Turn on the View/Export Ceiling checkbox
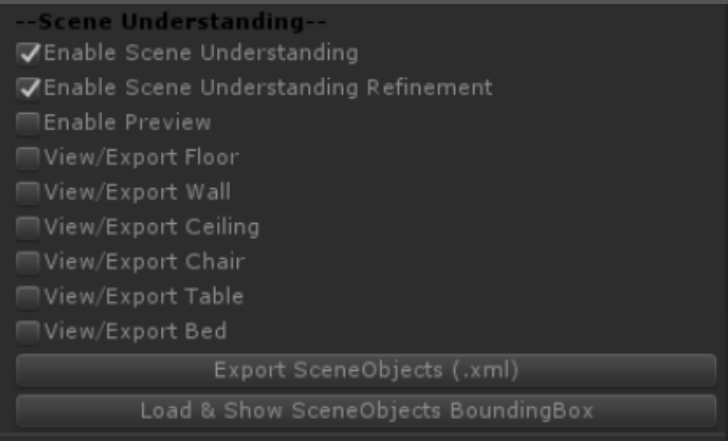Image resolution: width=728 pixels, height=441 pixels. tap(29, 227)
